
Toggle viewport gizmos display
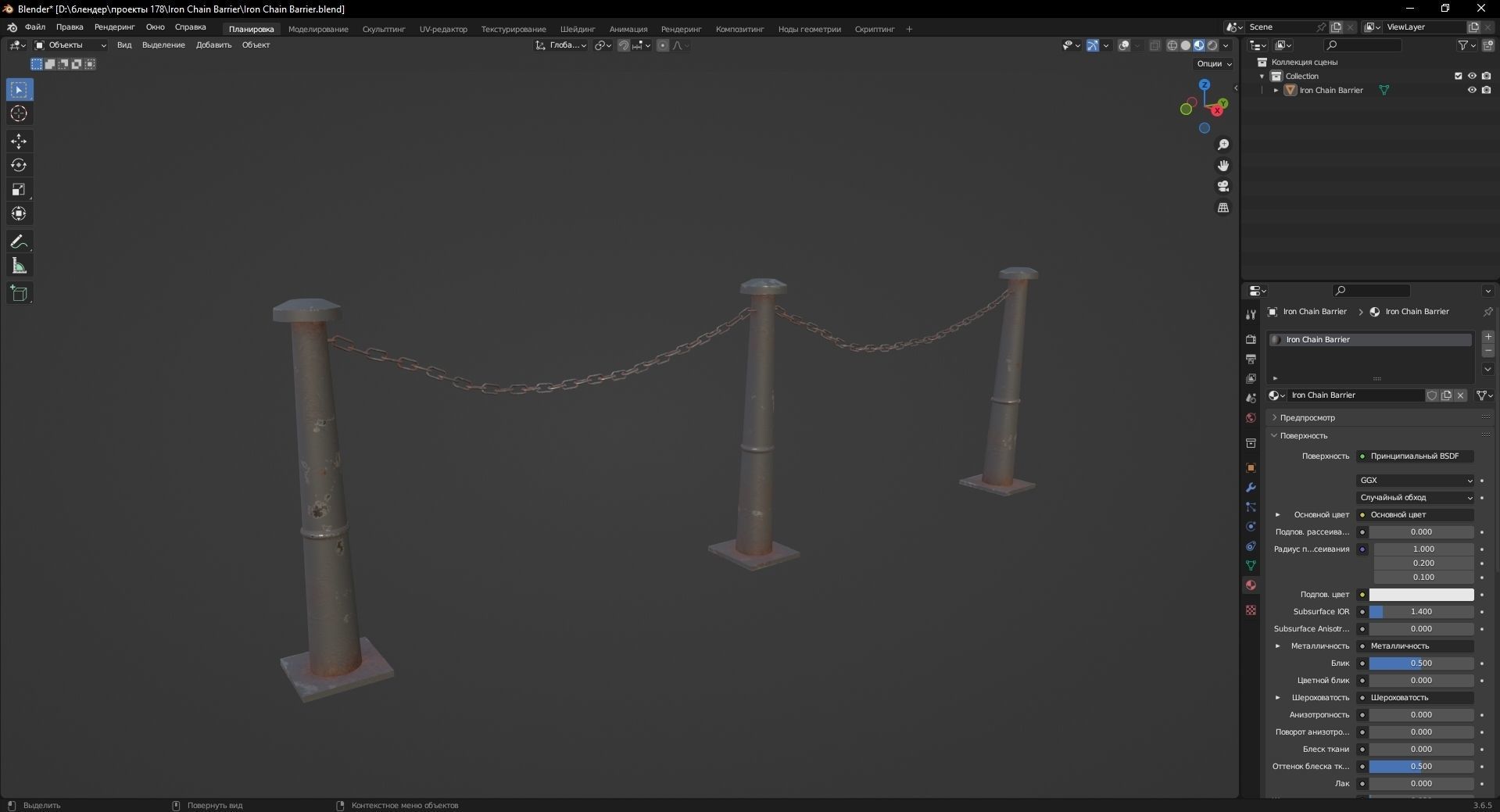(x=1093, y=45)
